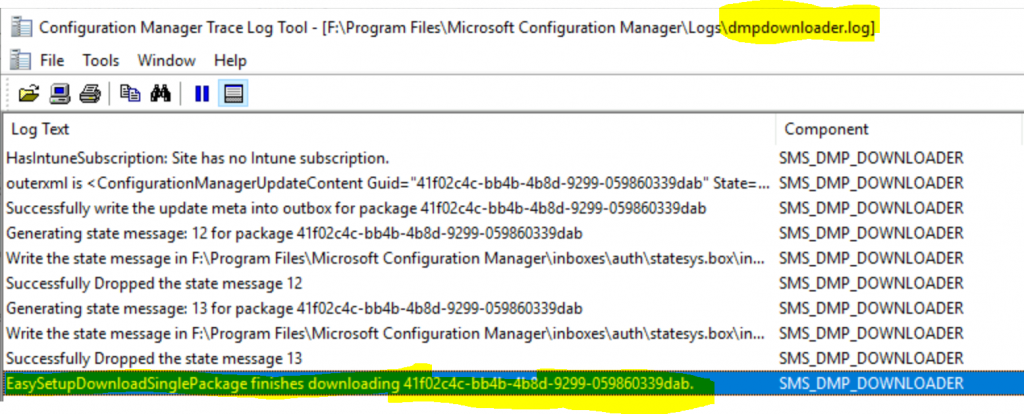Screen dimensions: 1024x414
Task: Click the dmpdownloader.log title bar text
Action: pos(799,27)
